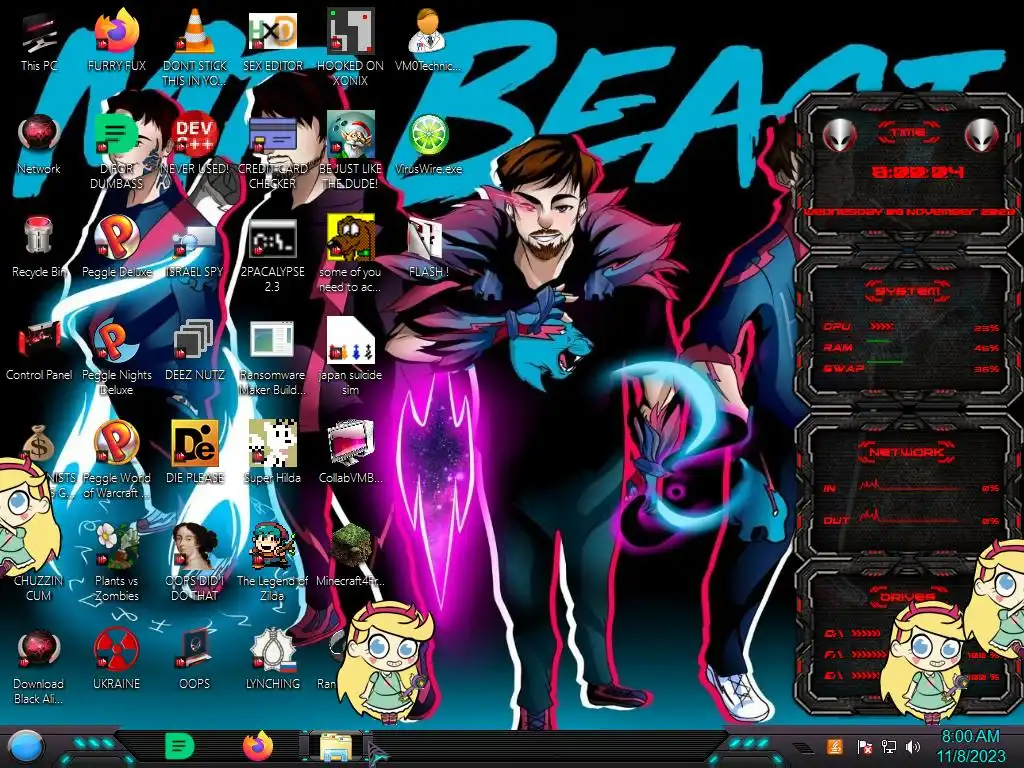Open the Ransomware Maker Build... shortcut
This screenshot has height=768, width=1024.
coord(272,357)
